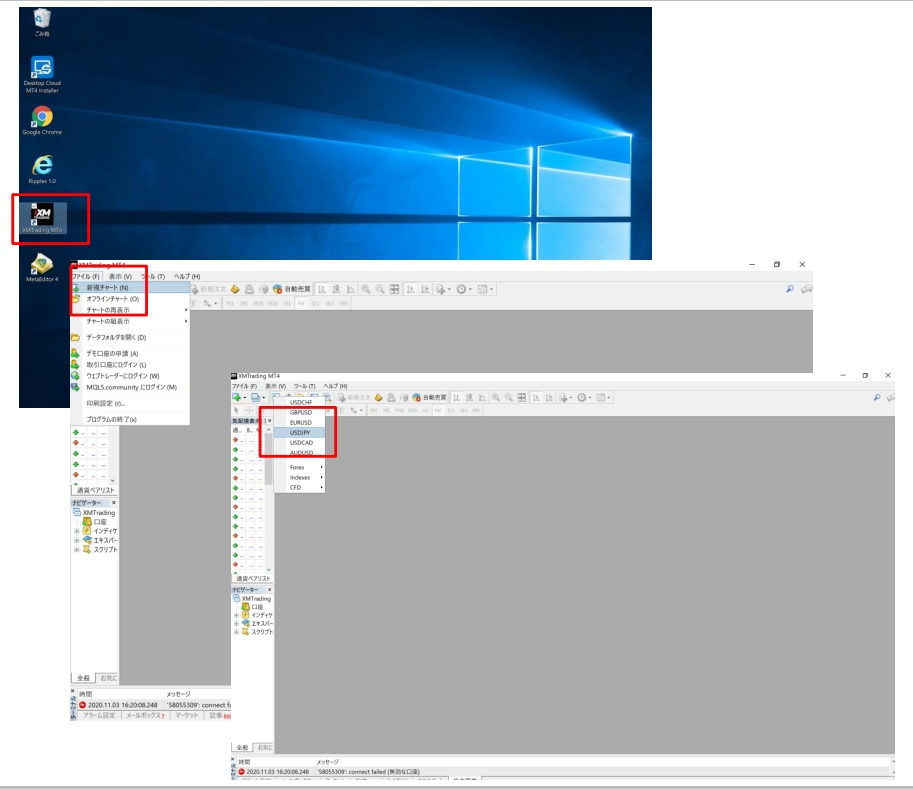
Task: Open the Ripples 1.0 desktop icon
Action: [42, 169]
